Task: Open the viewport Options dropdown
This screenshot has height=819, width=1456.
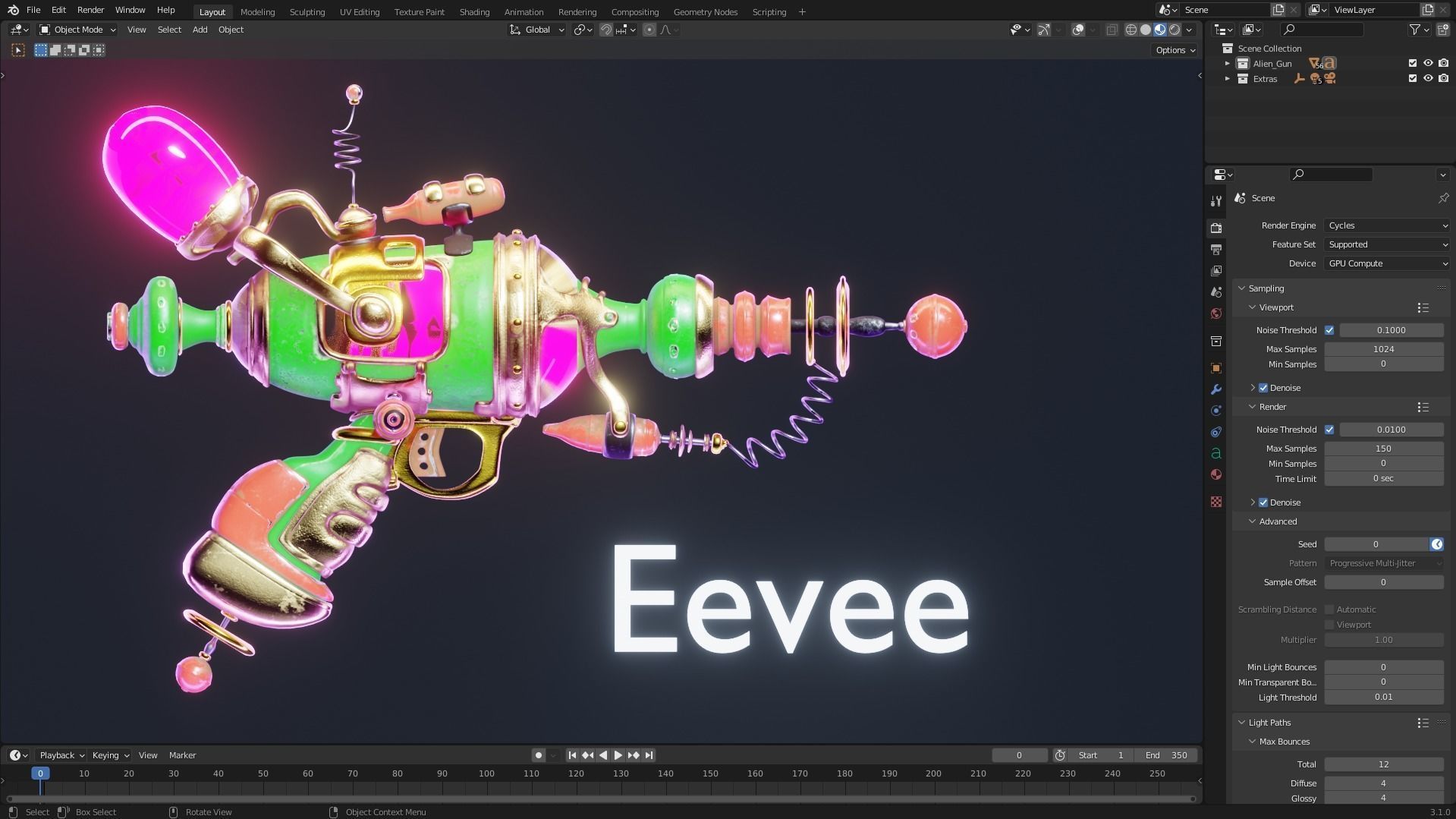Action: tap(1175, 50)
